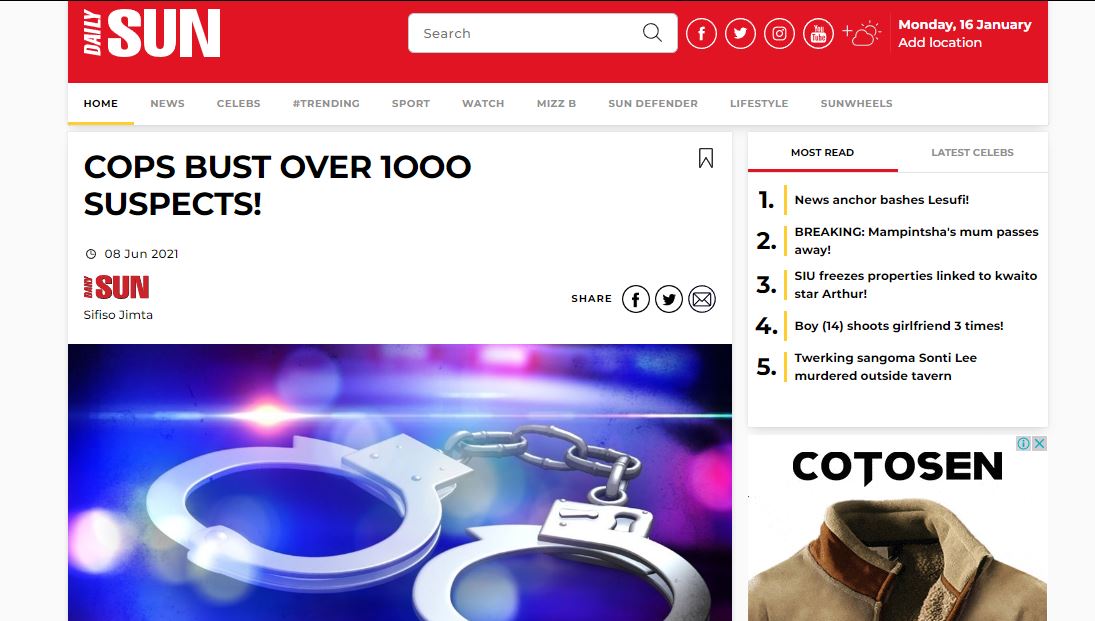Screen dimensions: 1095x621
Task: Share article via email envelope icon
Action: point(702,299)
